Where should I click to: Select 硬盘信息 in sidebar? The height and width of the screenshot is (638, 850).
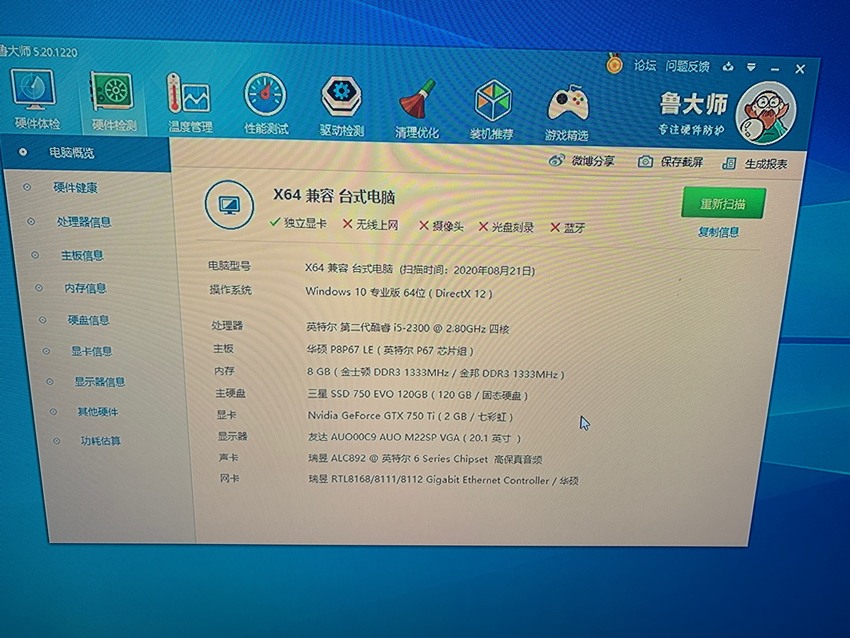[x=88, y=320]
